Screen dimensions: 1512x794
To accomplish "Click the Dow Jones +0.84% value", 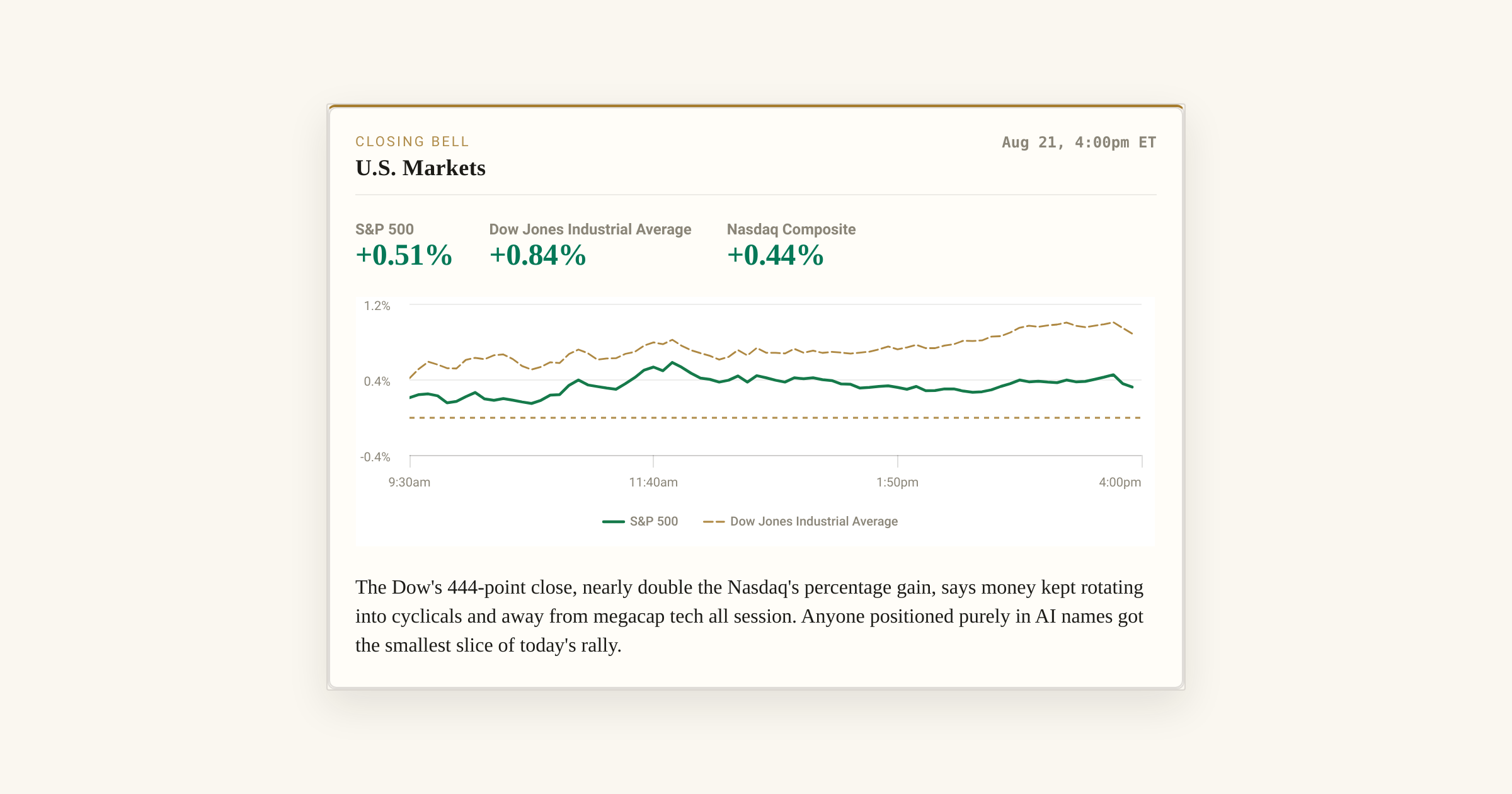I will [x=538, y=255].
